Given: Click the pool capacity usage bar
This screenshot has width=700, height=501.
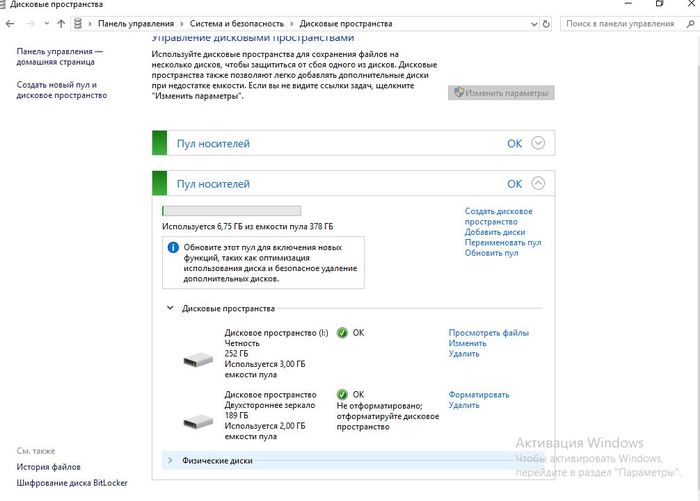Looking at the screenshot, I should point(232,211).
